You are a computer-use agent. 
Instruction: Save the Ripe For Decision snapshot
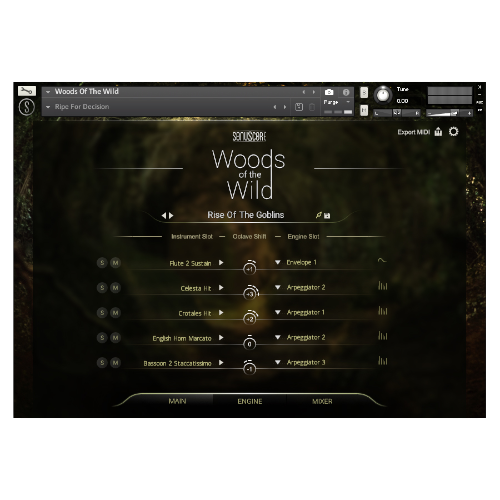coord(299,107)
